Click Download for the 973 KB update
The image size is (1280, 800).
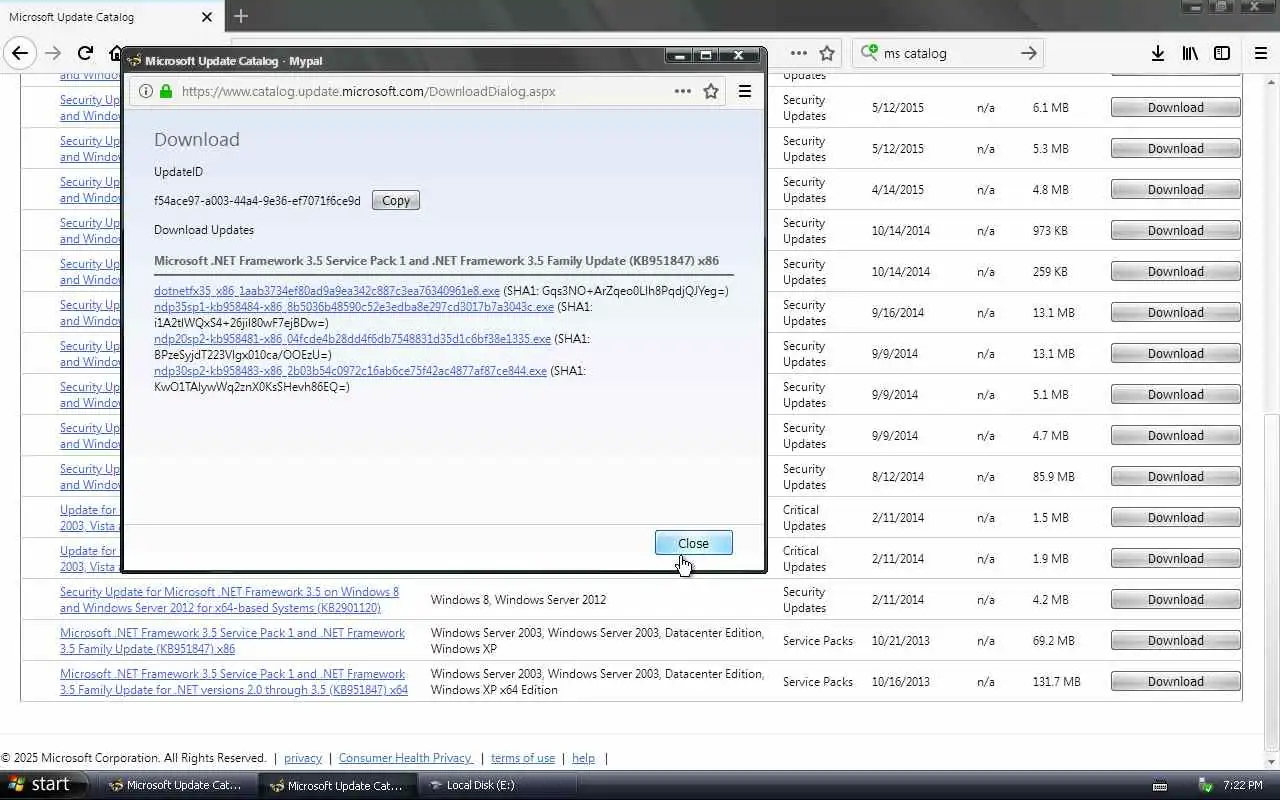[1176, 230]
